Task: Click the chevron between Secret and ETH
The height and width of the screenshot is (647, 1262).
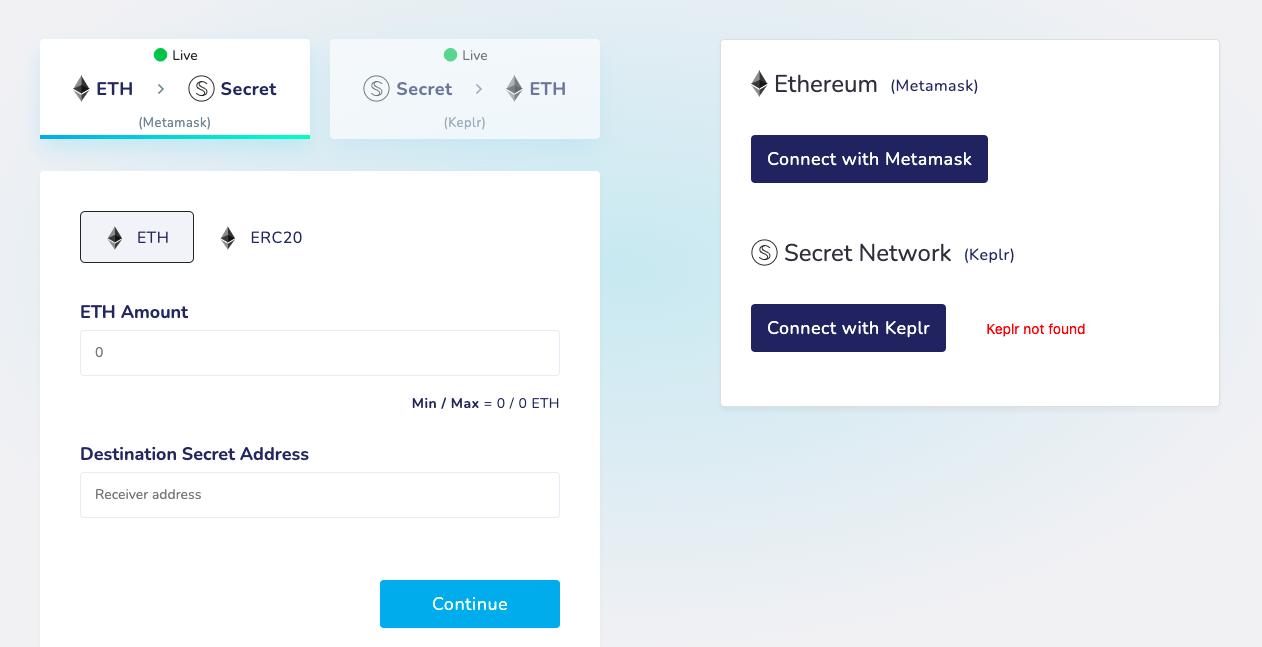Action: click(479, 89)
